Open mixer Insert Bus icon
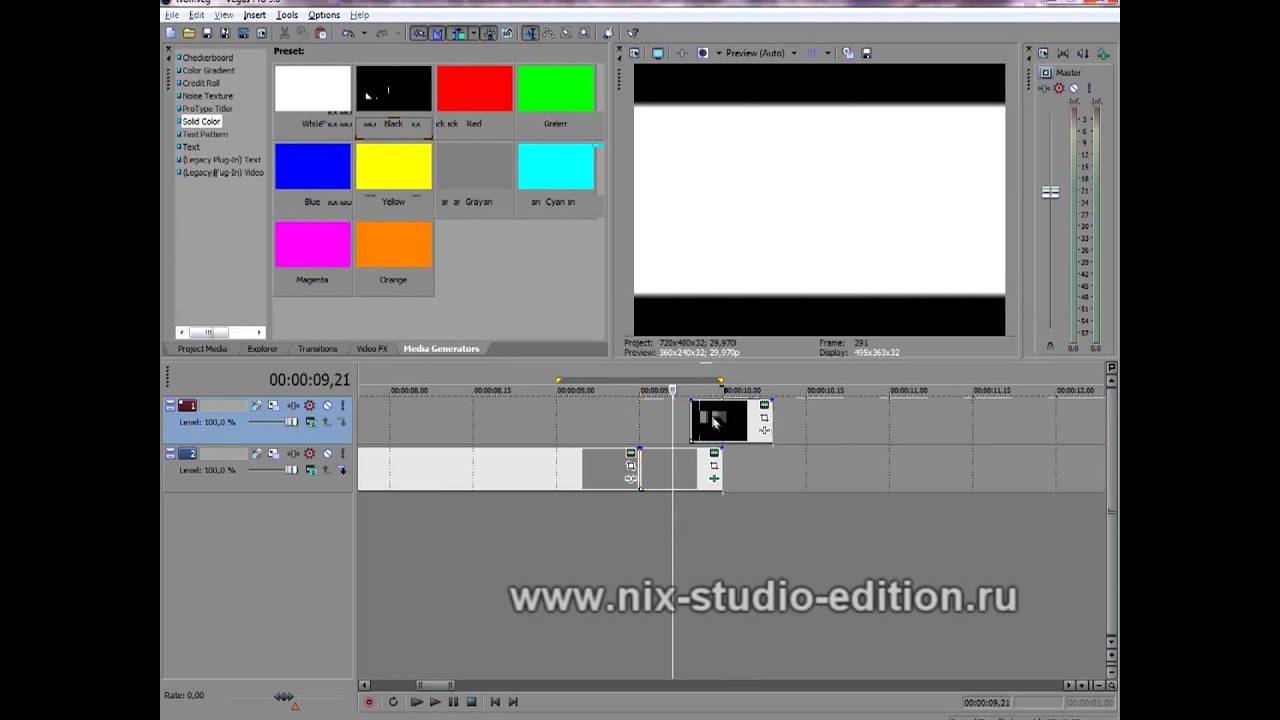This screenshot has height=720, width=1280. [x=1104, y=53]
